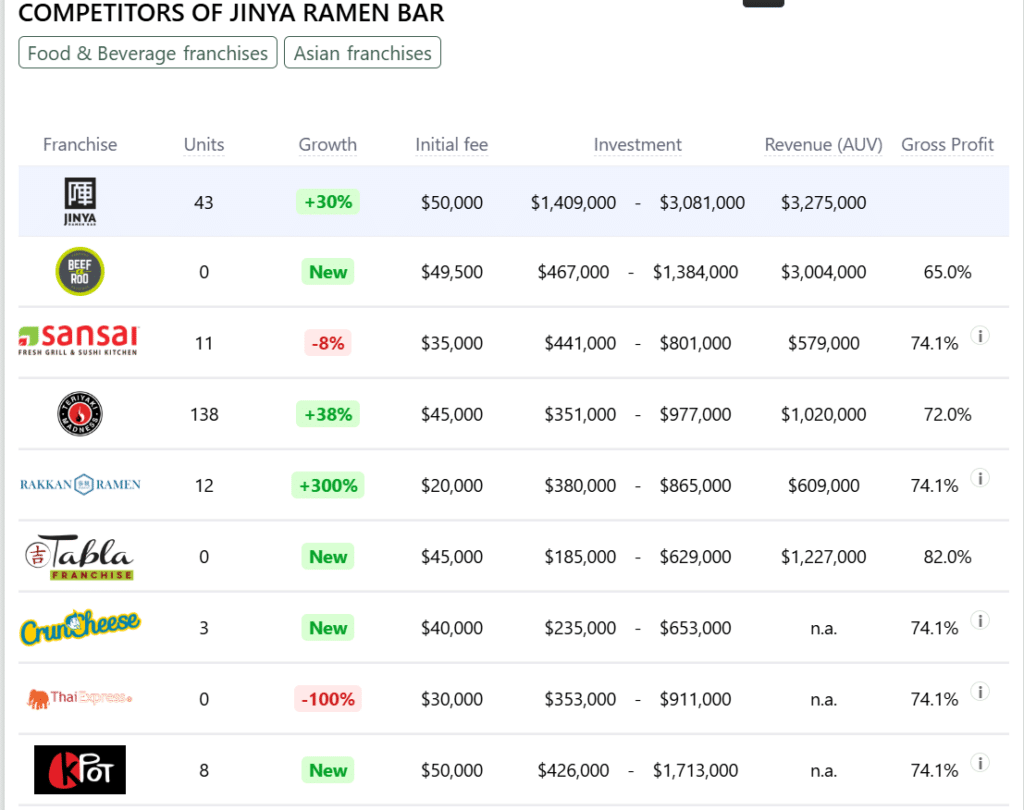Click Beef-a-Roo's New growth badge
1024x810 pixels.
click(328, 272)
